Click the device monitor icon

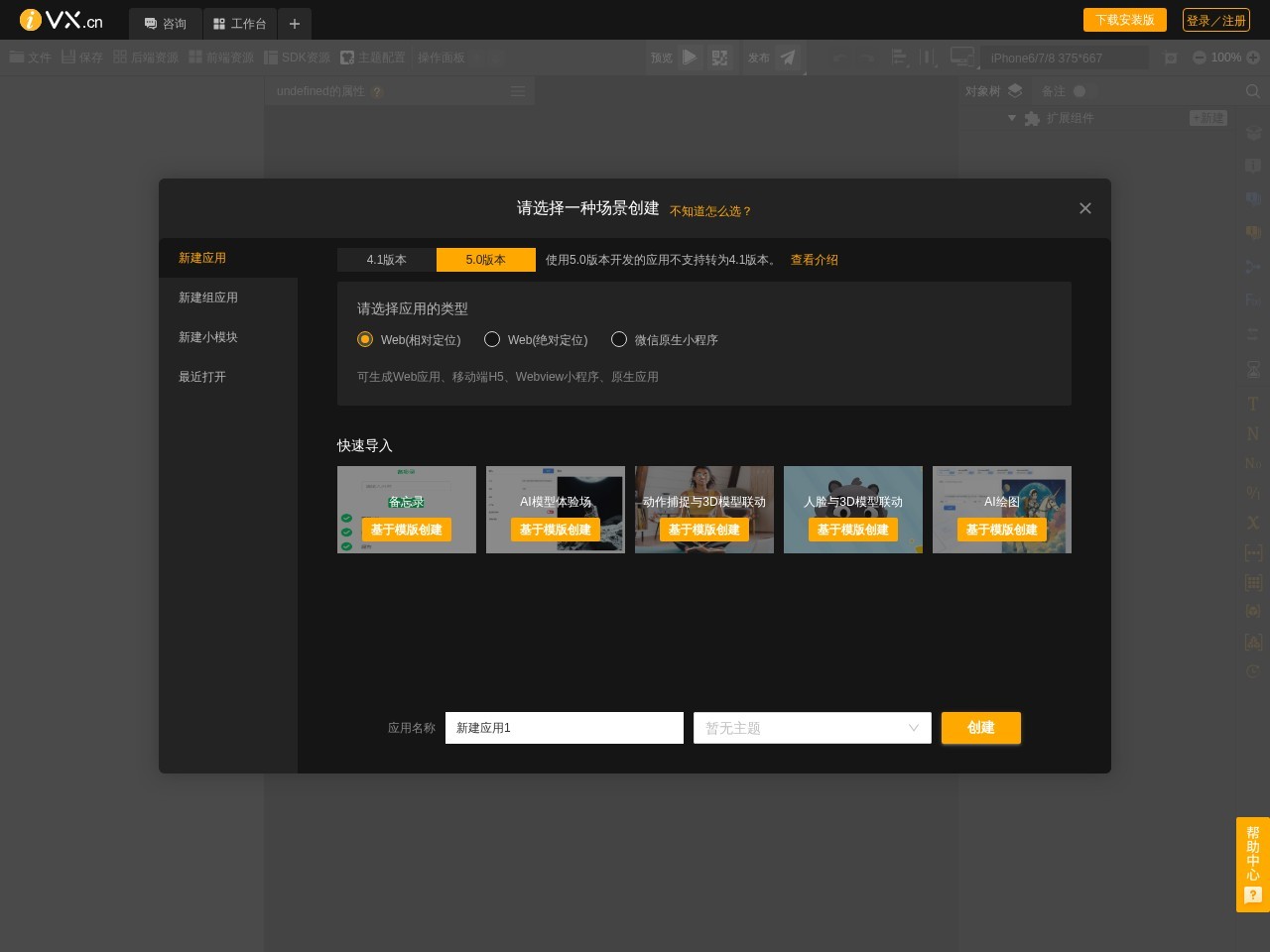click(x=961, y=58)
